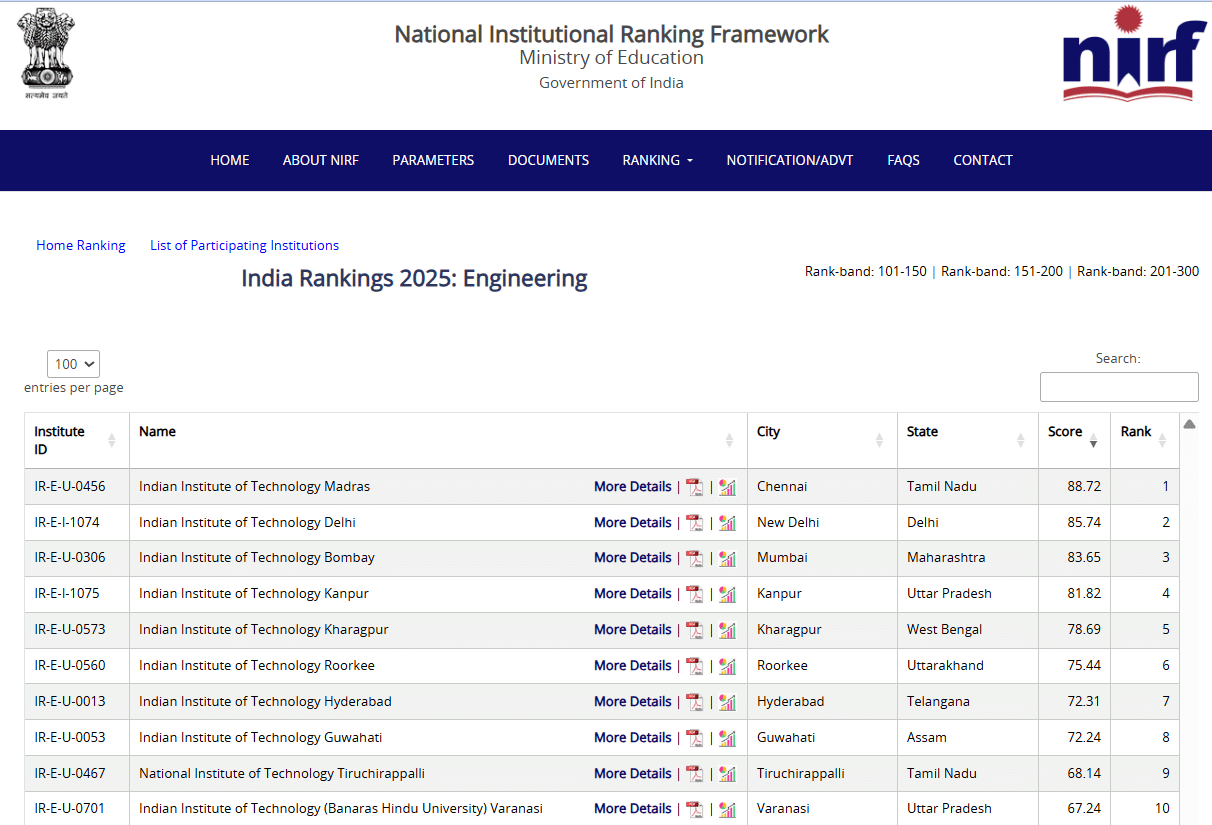Click the graph icon for IIT Delhi
This screenshot has height=825, width=1212.
pyautogui.click(x=727, y=522)
